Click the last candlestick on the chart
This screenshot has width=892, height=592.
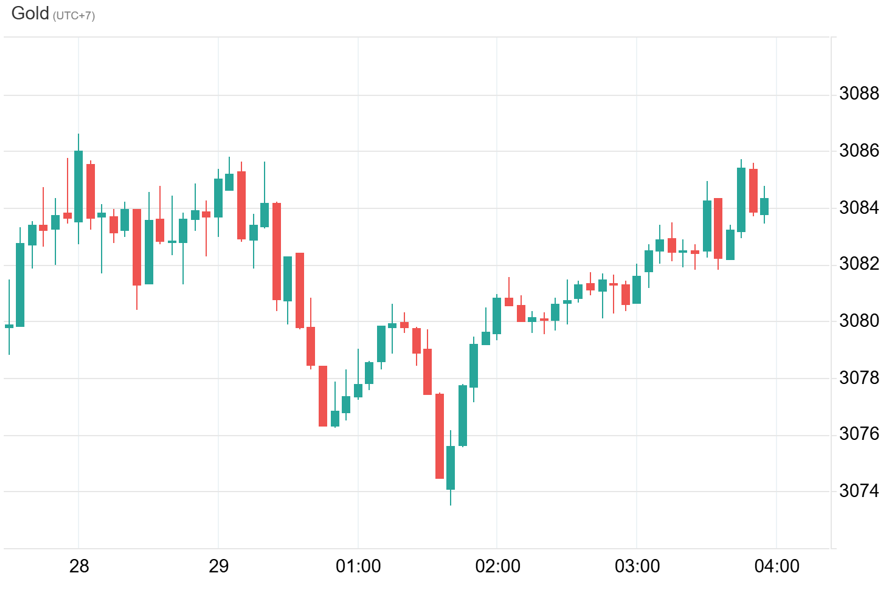coord(764,206)
